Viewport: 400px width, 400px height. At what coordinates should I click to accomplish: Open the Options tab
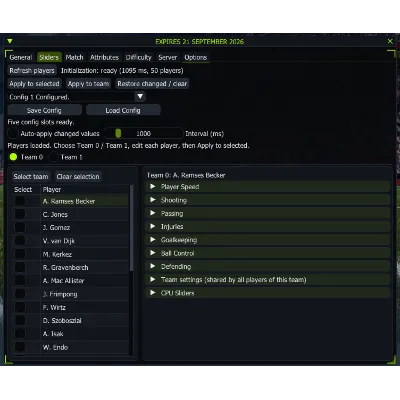tap(196, 57)
